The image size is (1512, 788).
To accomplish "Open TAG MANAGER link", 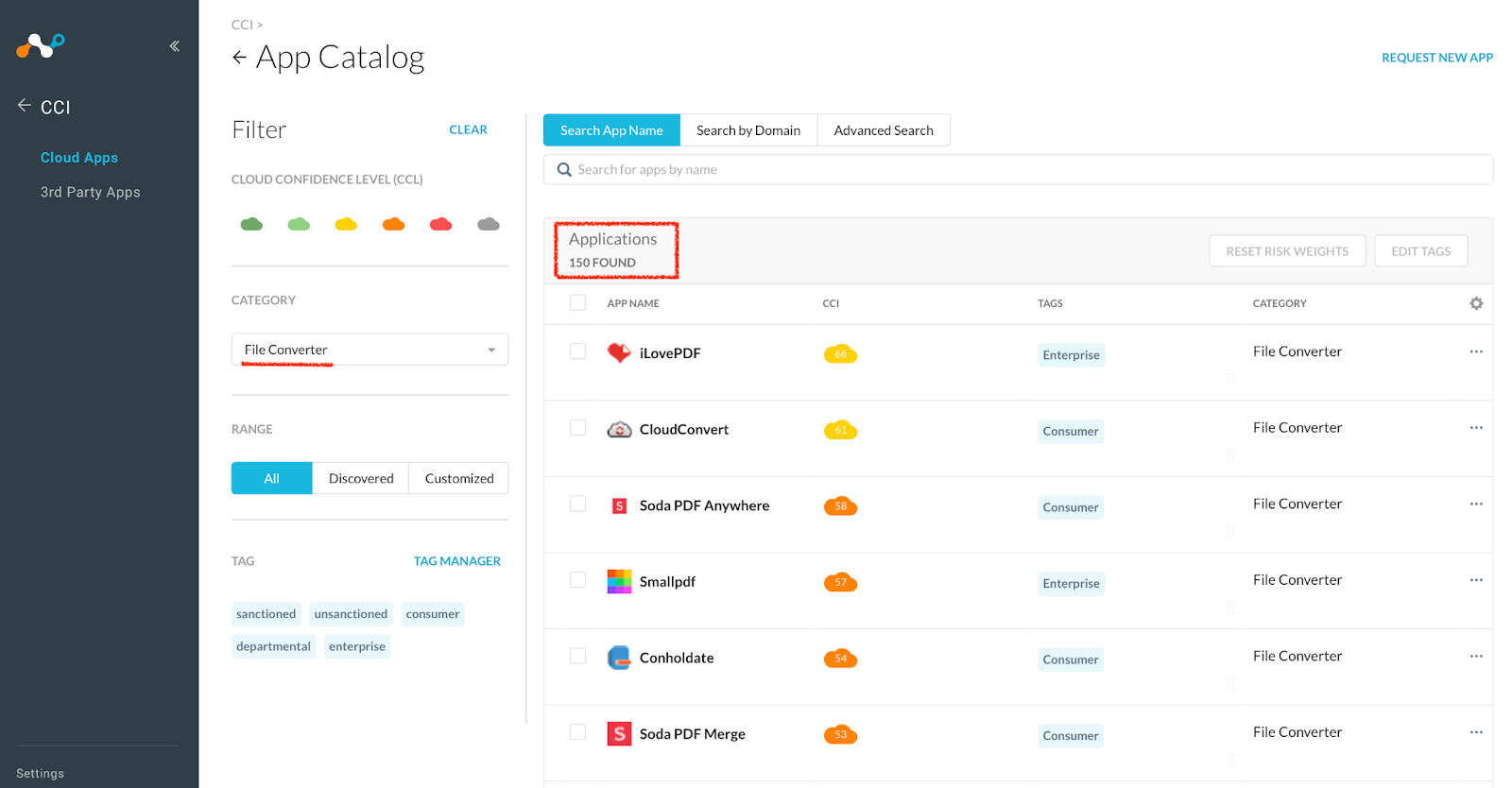I will coord(457,561).
